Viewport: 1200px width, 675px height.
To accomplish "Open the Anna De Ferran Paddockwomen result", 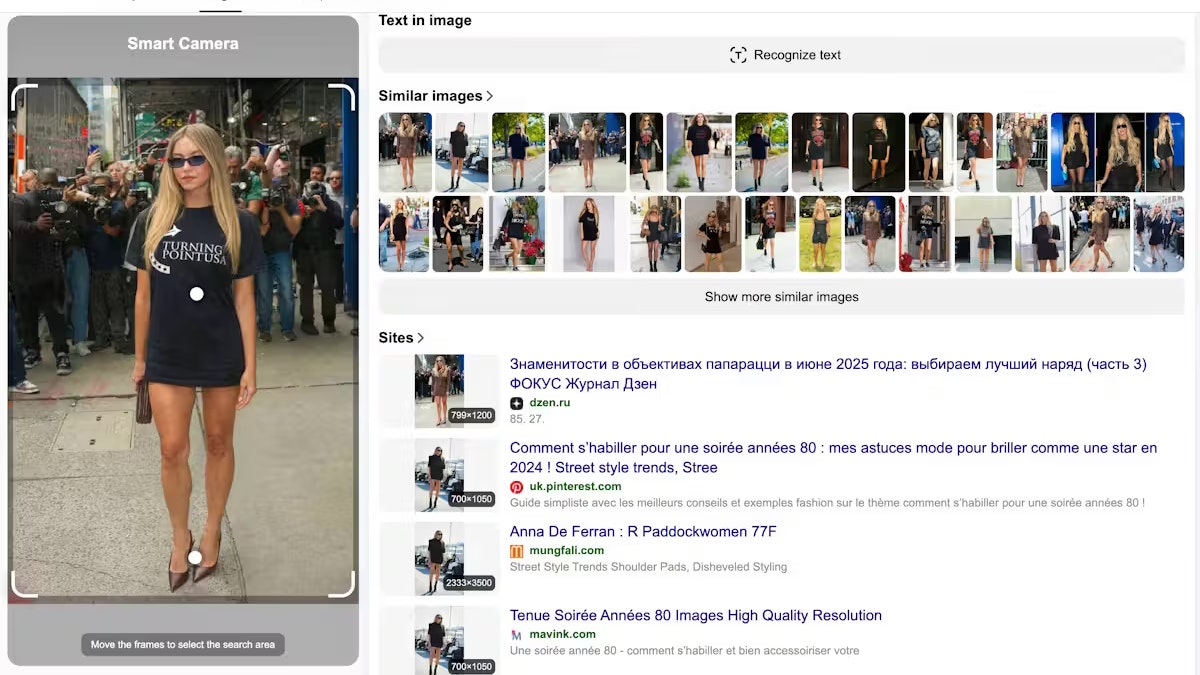I will tap(642, 532).
